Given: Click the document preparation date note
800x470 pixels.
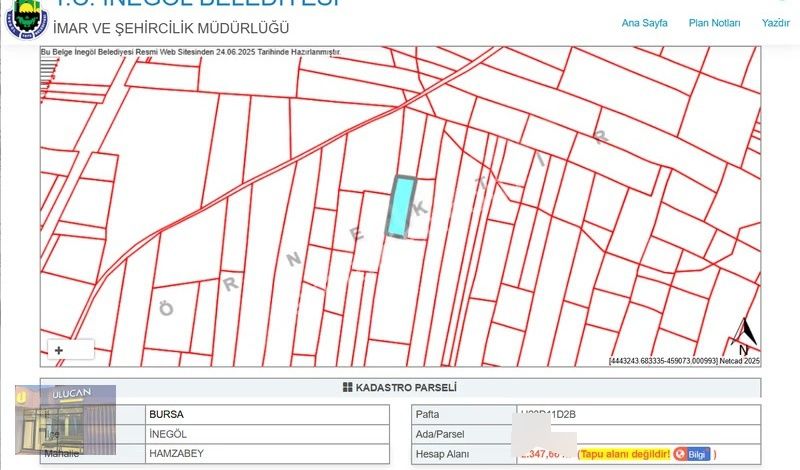Looking at the screenshot, I should [191, 52].
